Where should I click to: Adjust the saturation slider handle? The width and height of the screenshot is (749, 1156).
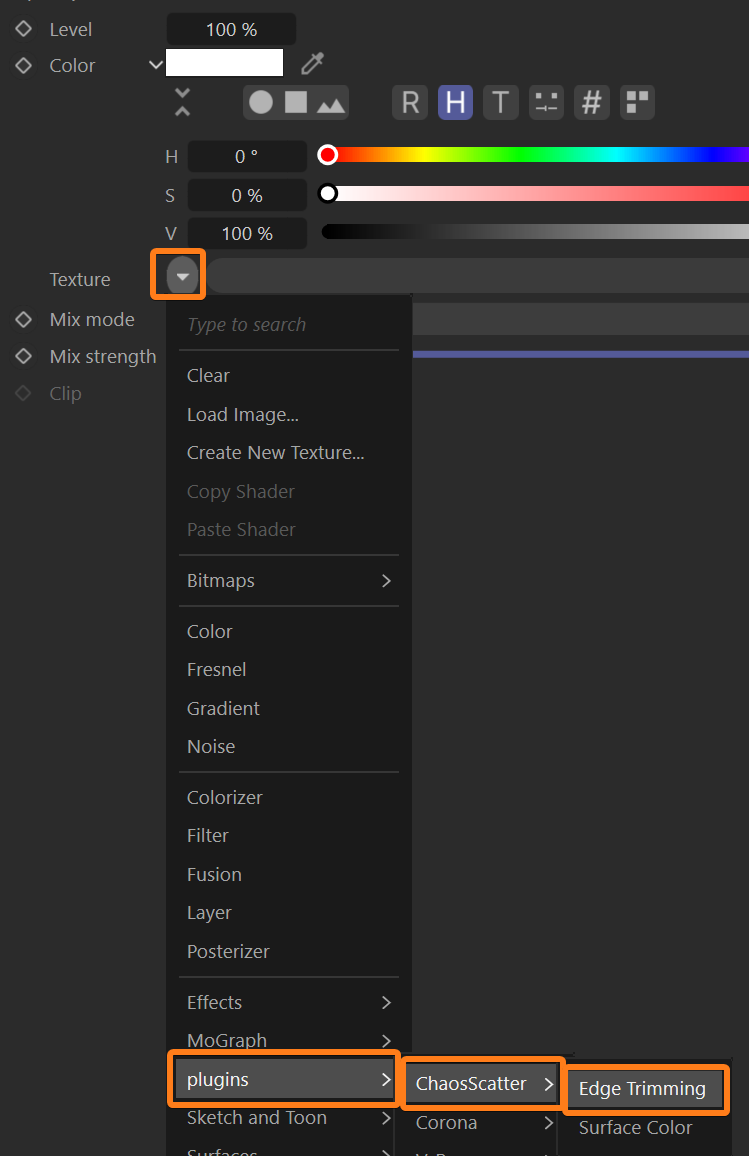327,194
